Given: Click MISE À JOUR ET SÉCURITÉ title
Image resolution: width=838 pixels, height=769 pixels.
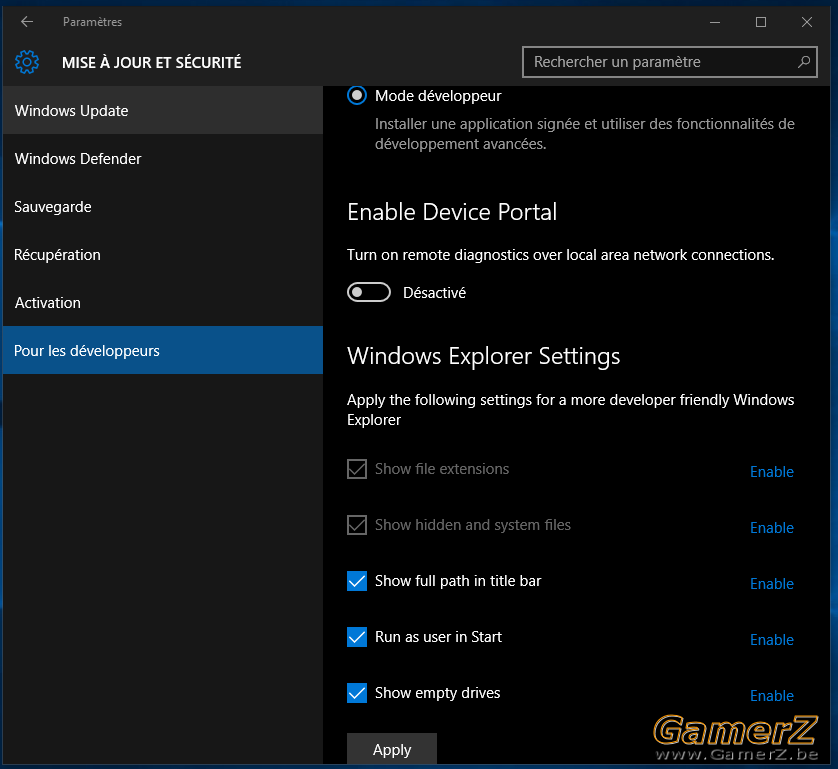Looking at the screenshot, I should 152,63.
